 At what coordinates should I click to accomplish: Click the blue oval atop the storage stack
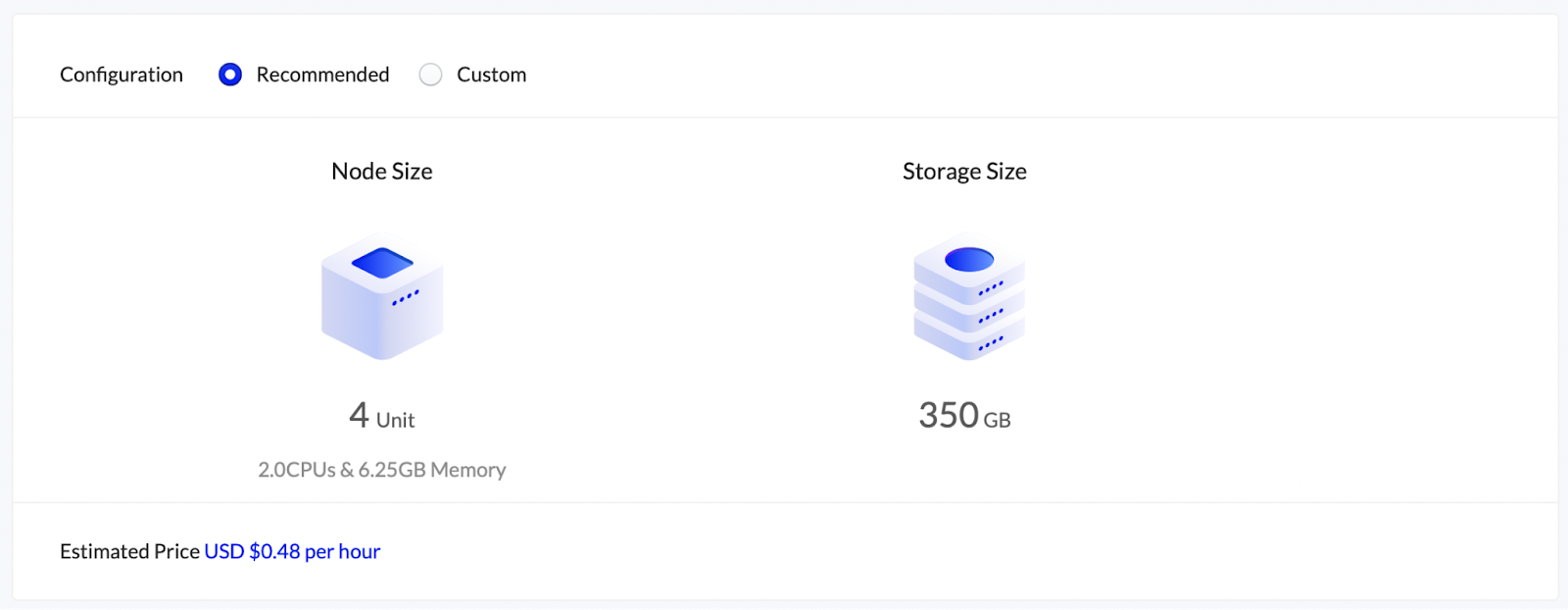coord(969,259)
